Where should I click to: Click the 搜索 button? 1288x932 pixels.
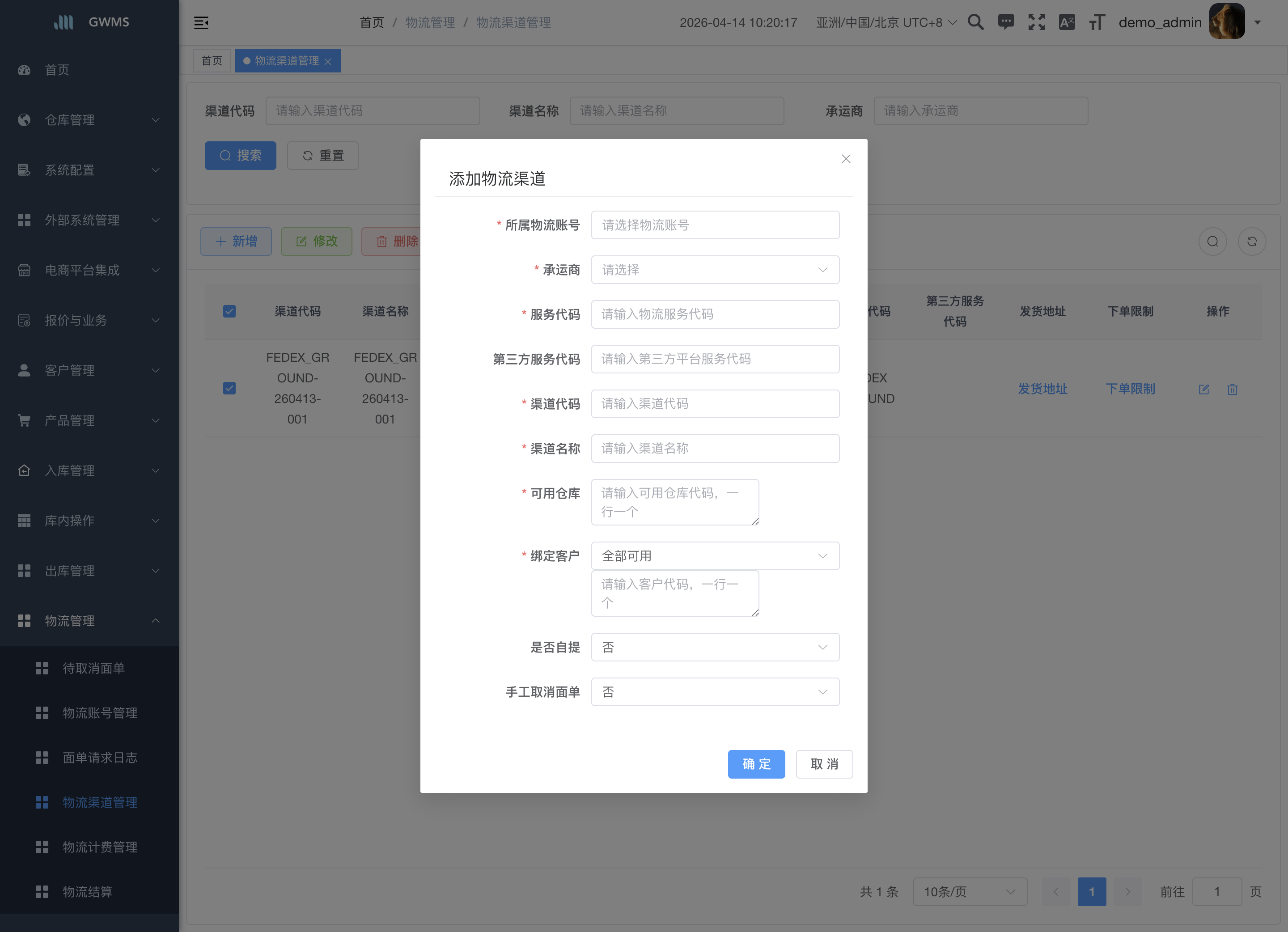[240, 156]
